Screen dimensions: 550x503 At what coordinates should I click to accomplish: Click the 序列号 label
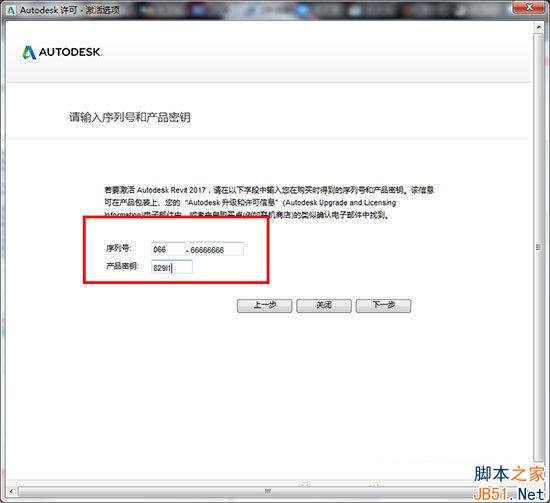(119, 248)
